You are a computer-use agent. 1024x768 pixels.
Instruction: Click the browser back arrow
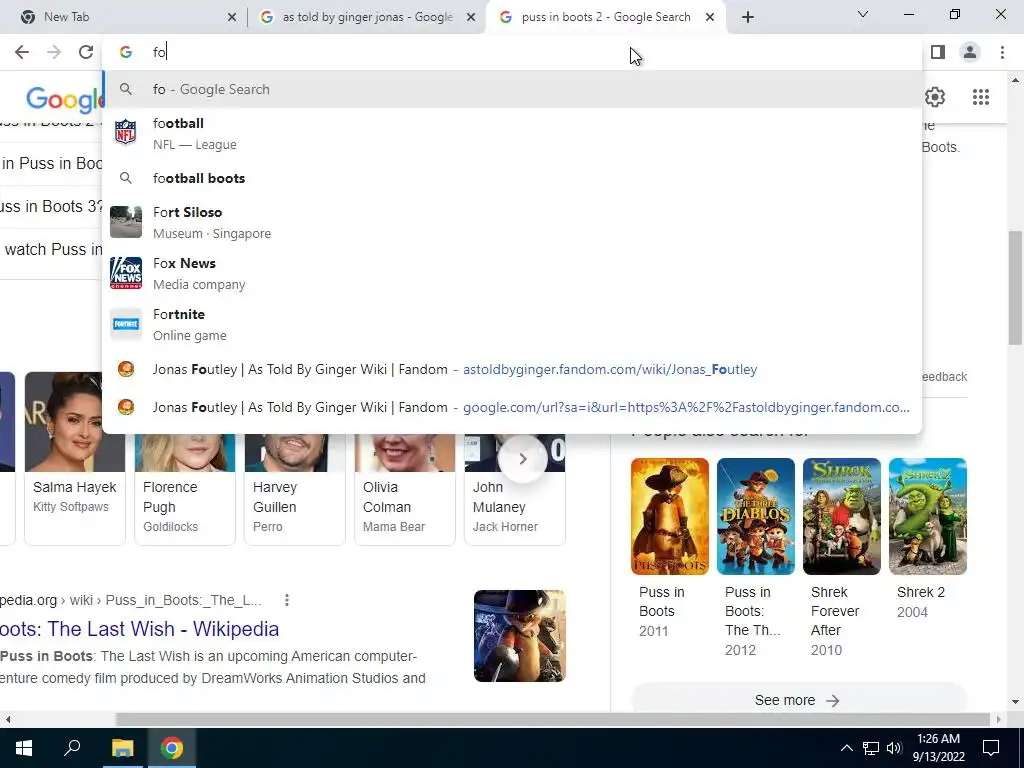[x=22, y=52]
